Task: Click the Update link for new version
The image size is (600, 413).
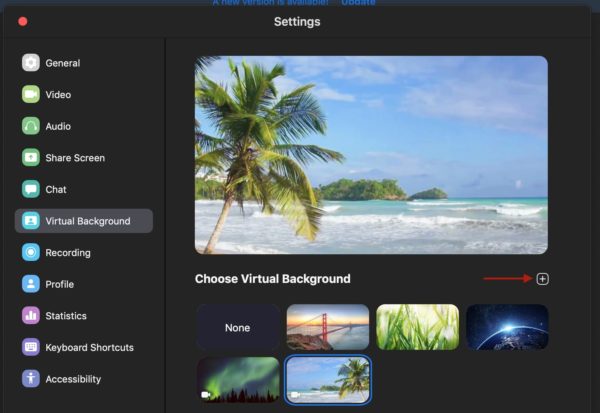Action: tap(358, 3)
